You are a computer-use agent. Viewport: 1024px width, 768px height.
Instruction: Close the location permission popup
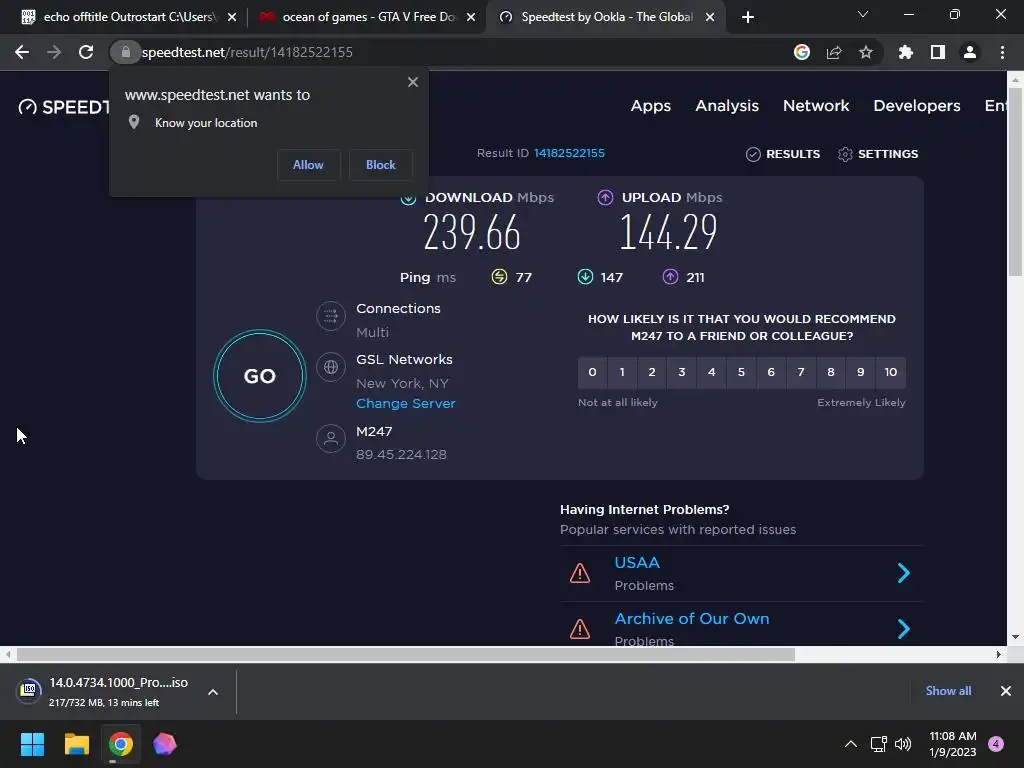coord(413,82)
